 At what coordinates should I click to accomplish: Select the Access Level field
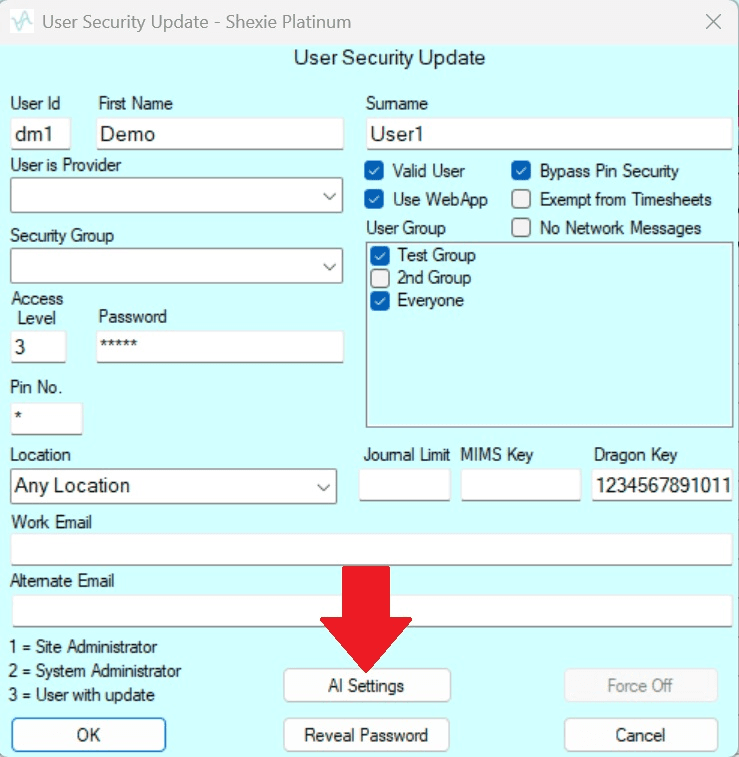click(x=38, y=347)
